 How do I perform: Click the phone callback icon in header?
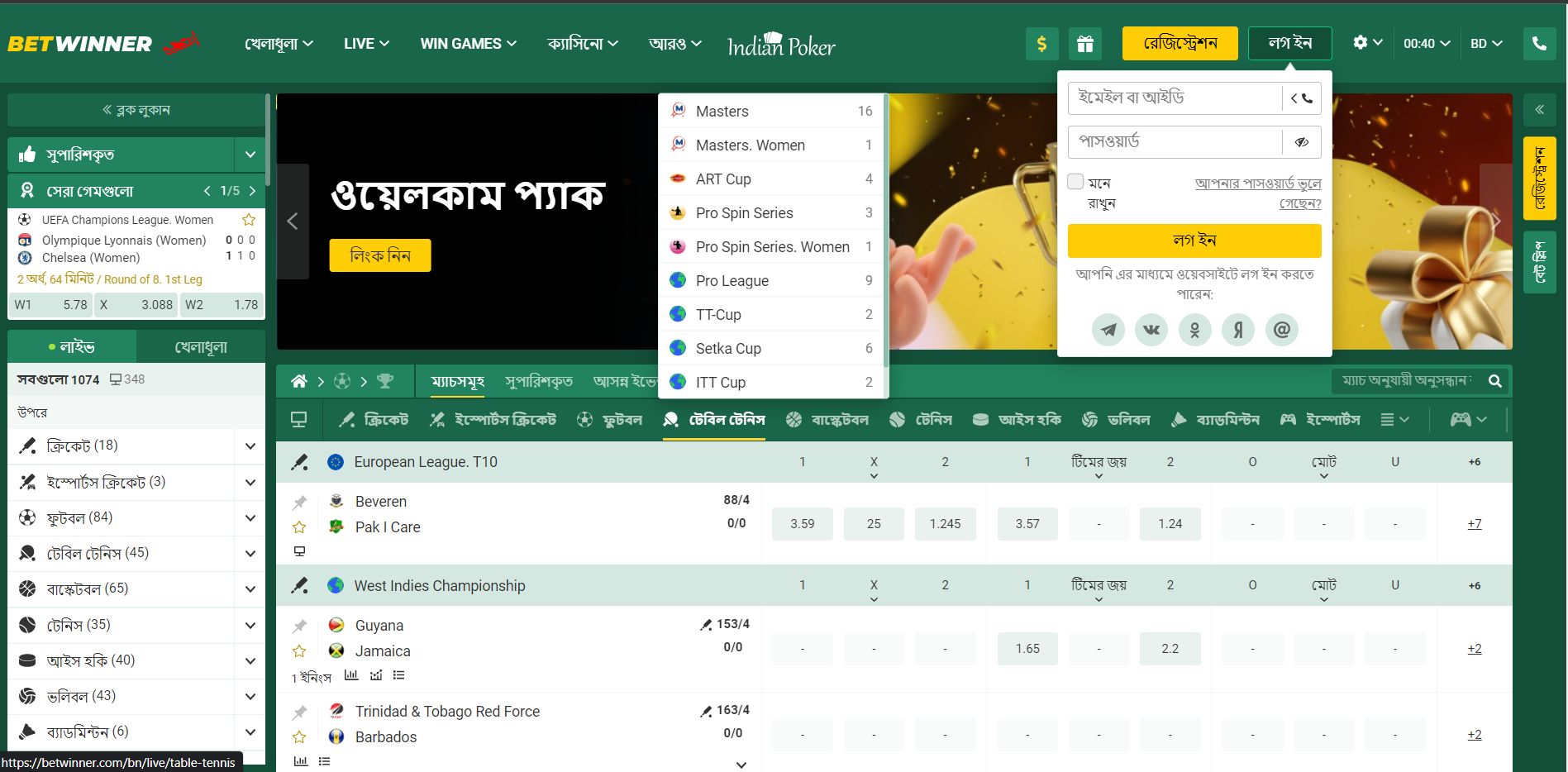(1539, 44)
